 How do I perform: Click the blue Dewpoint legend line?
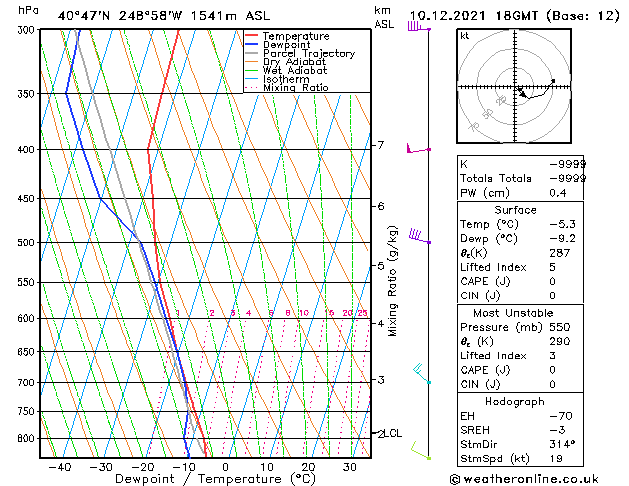pos(251,45)
